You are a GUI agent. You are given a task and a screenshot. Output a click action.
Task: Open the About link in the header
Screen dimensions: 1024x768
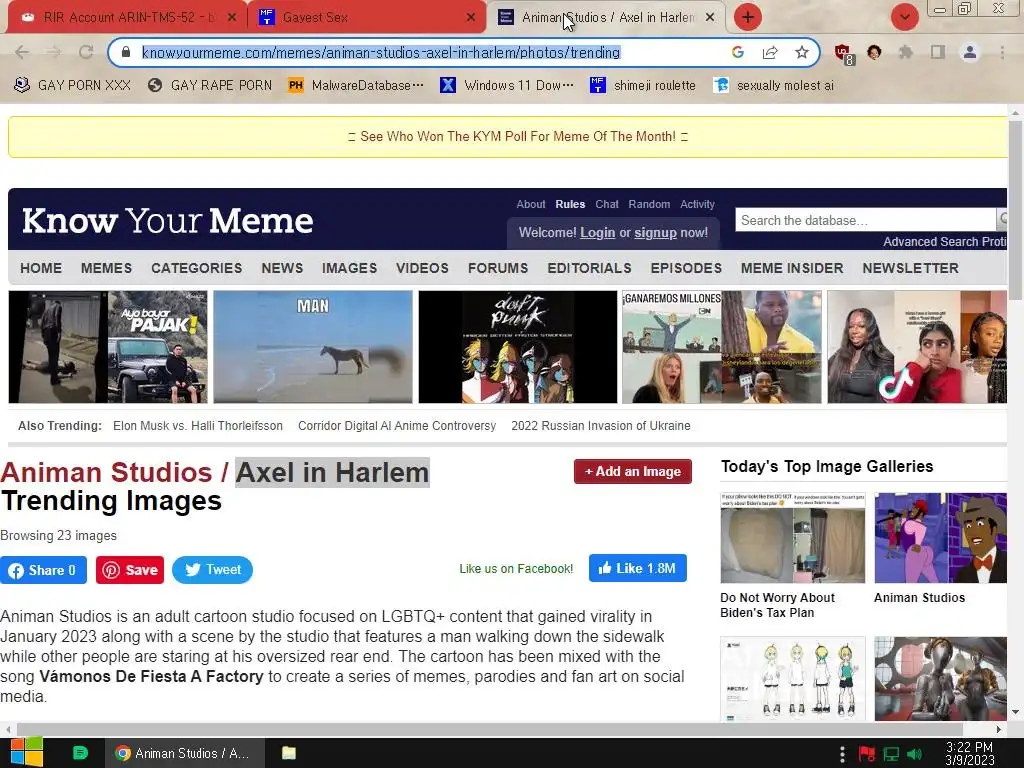(x=530, y=204)
